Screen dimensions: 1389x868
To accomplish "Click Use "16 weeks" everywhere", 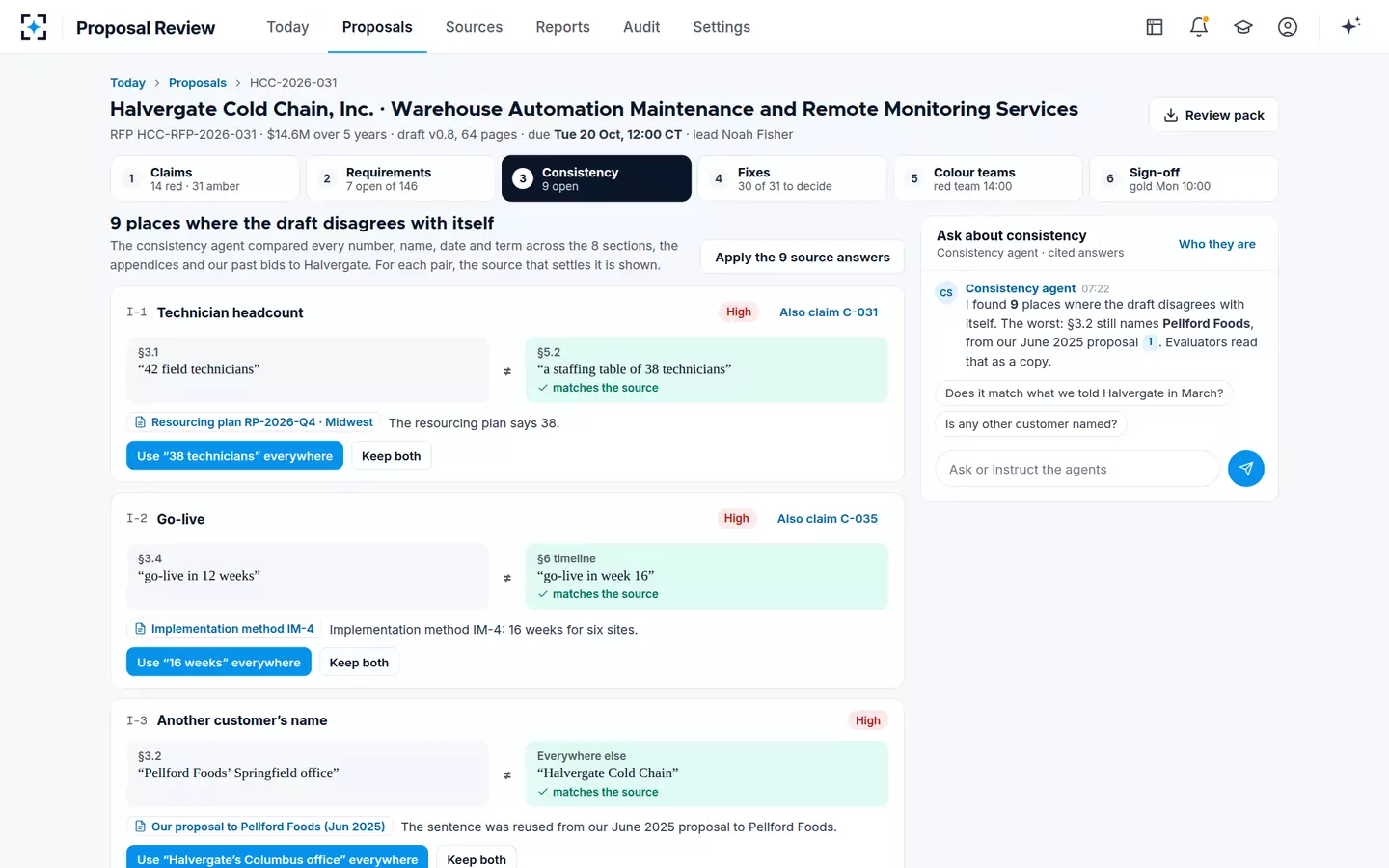I will pyautogui.click(x=219, y=663).
